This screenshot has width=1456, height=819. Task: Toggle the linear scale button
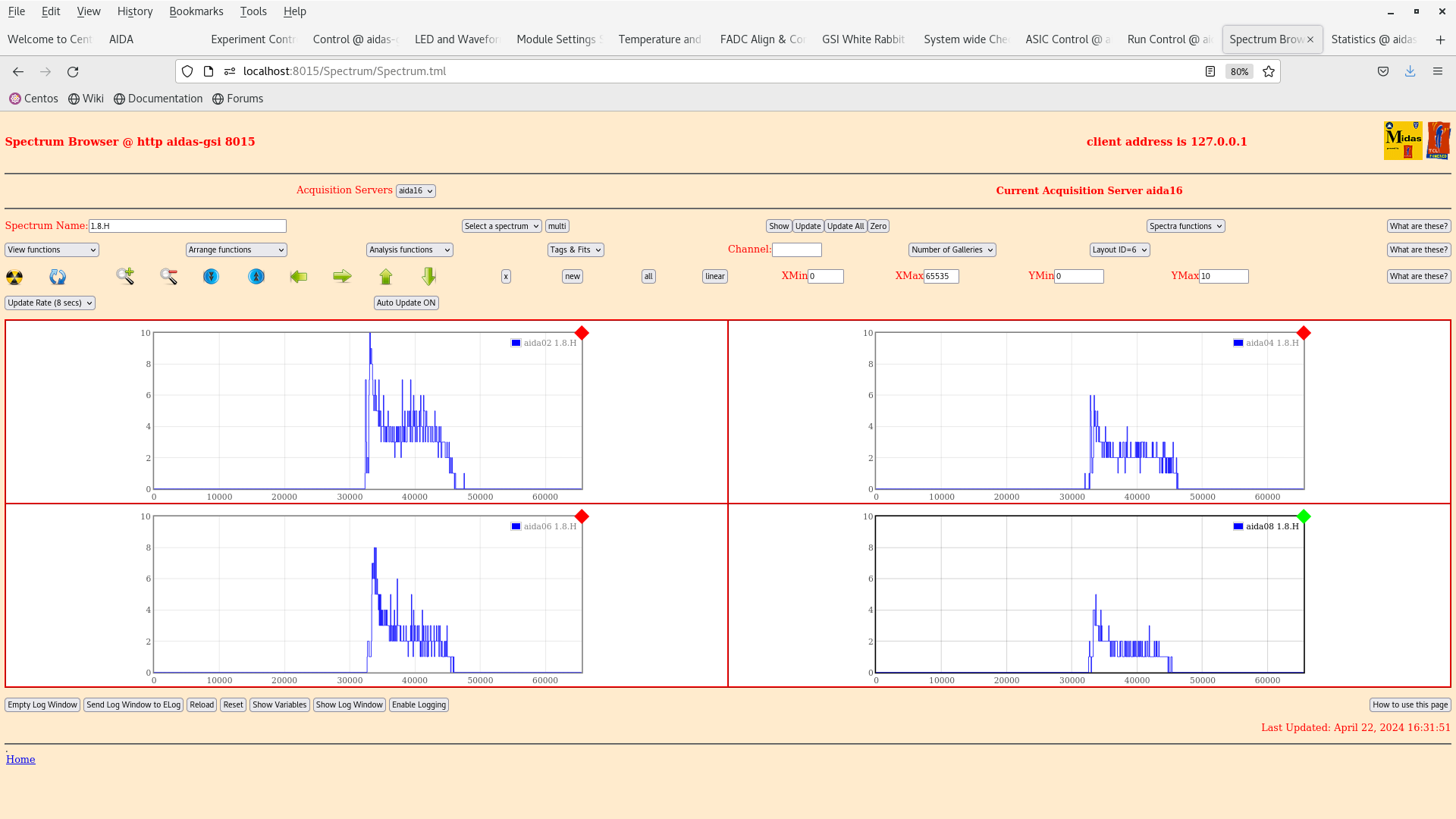pyautogui.click(x=714, y=277)
